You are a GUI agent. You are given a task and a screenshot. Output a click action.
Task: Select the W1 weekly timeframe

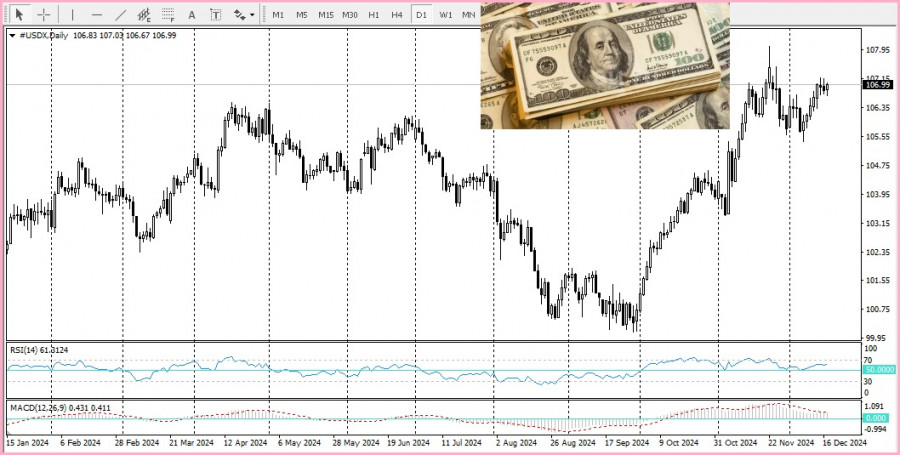[x=445, y=15]
